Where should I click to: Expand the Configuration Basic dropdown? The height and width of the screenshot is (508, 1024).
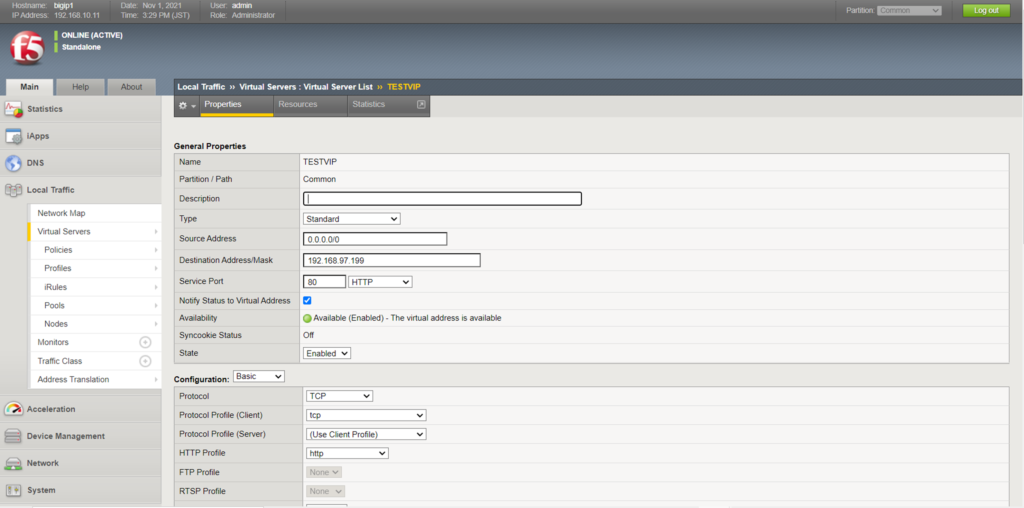pyautogui.click(x=259, y=376)
